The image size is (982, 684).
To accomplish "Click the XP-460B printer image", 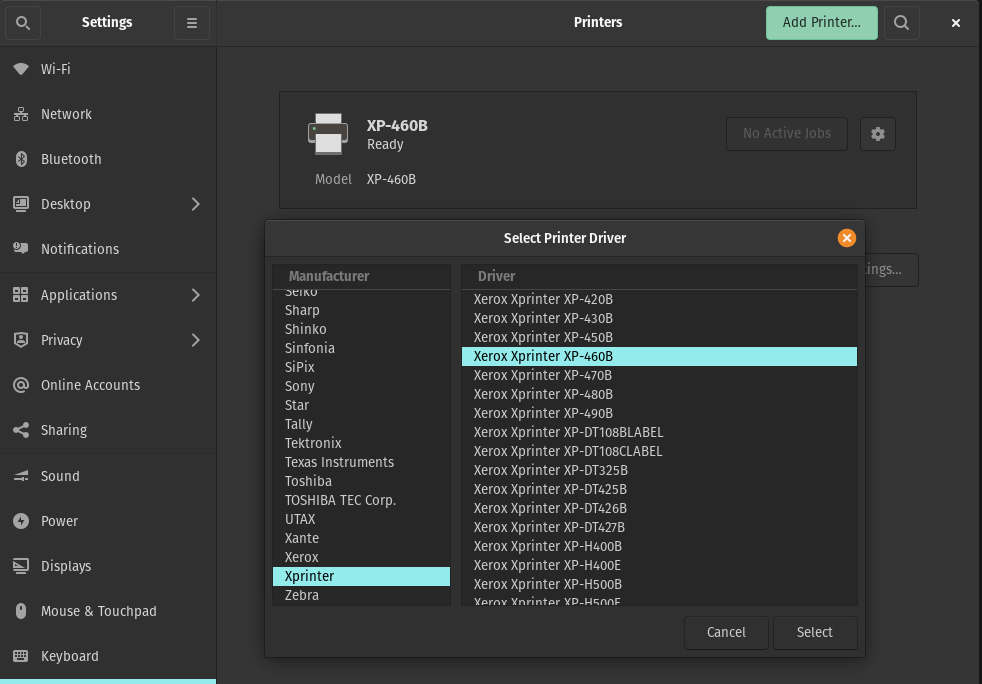I will (x=328, y=134).
